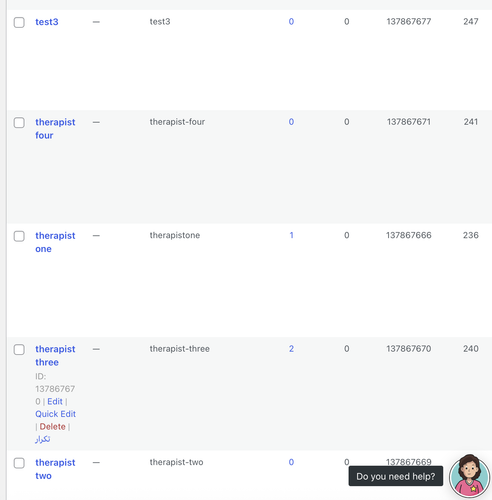
Task: Click the value 241
Action: (471, 122)
